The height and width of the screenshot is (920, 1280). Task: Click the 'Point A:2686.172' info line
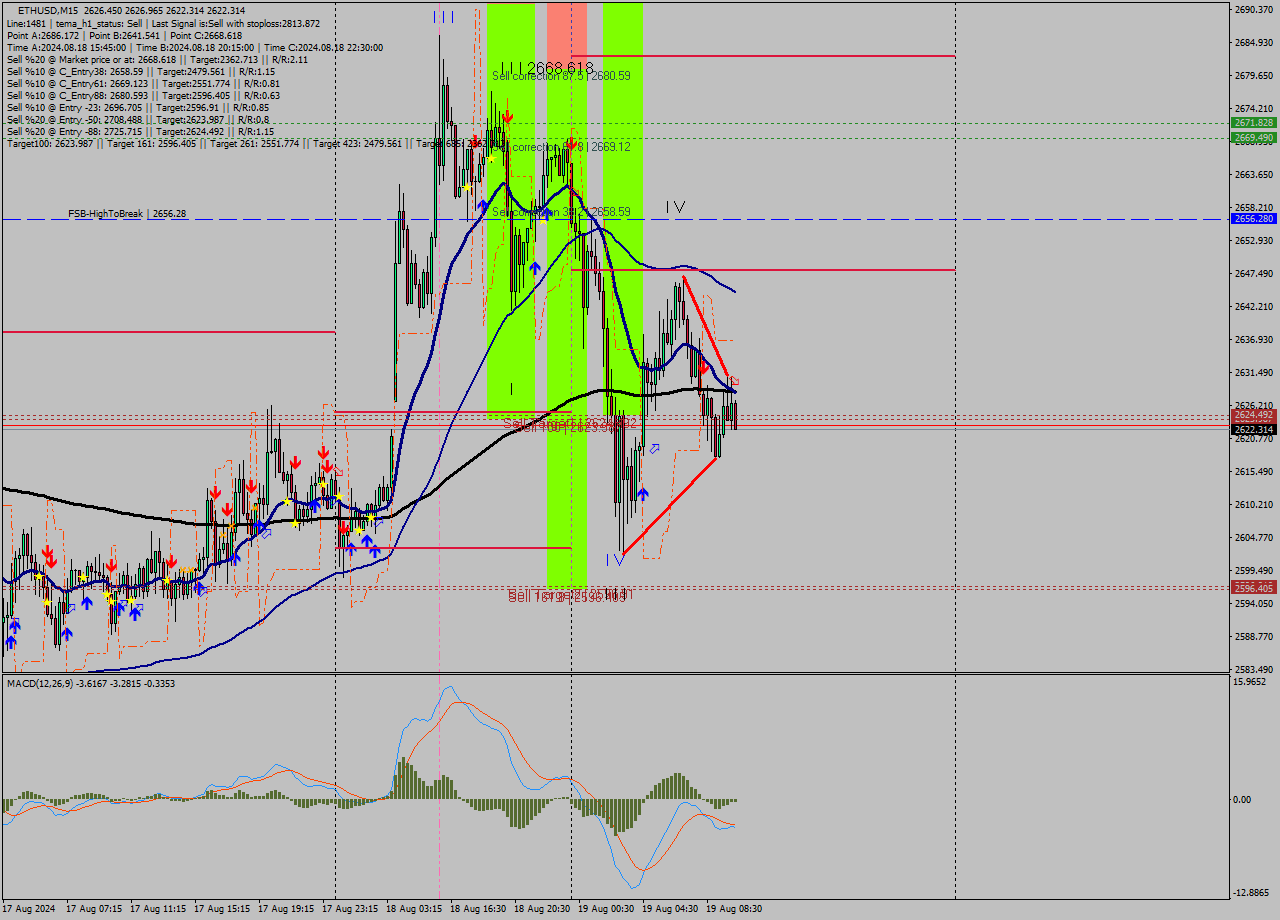click(124, 35)
